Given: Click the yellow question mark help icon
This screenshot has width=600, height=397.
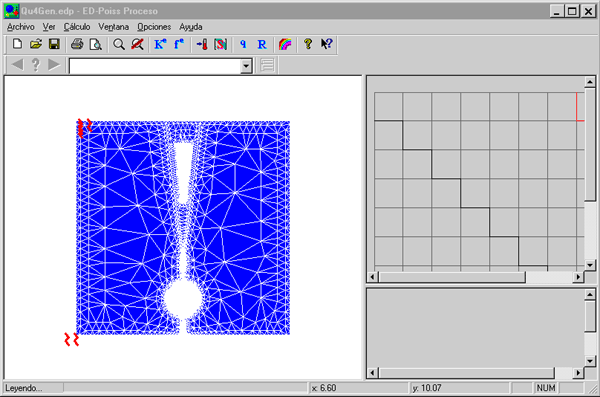Looking at the screenshot, I should [308, 44].
